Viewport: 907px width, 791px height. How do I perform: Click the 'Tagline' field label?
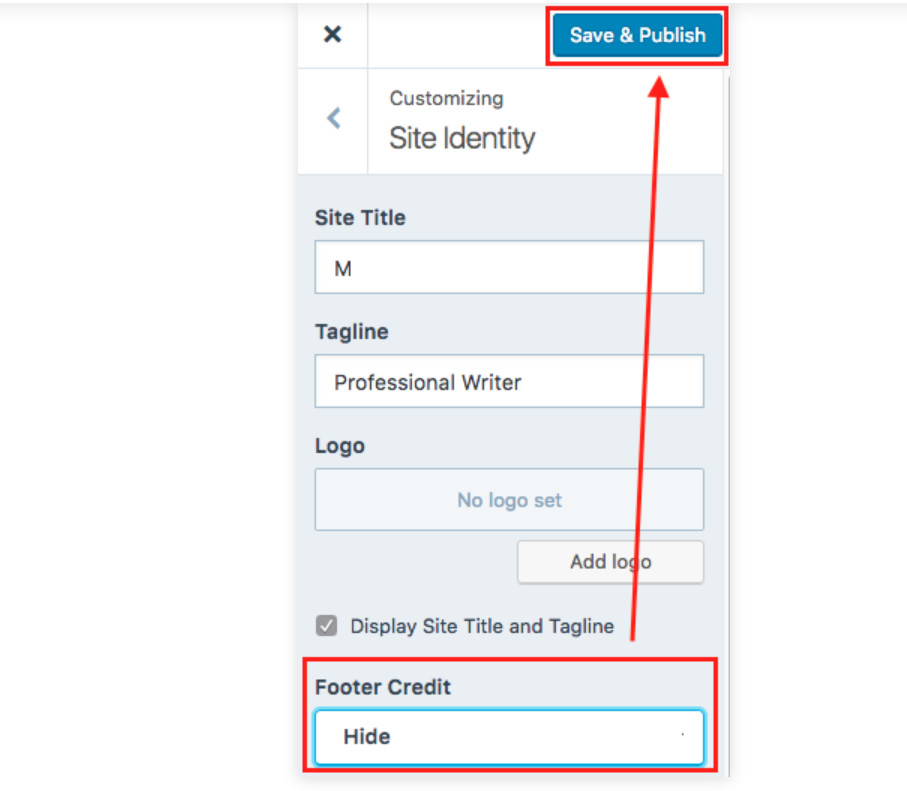point(352,331)
